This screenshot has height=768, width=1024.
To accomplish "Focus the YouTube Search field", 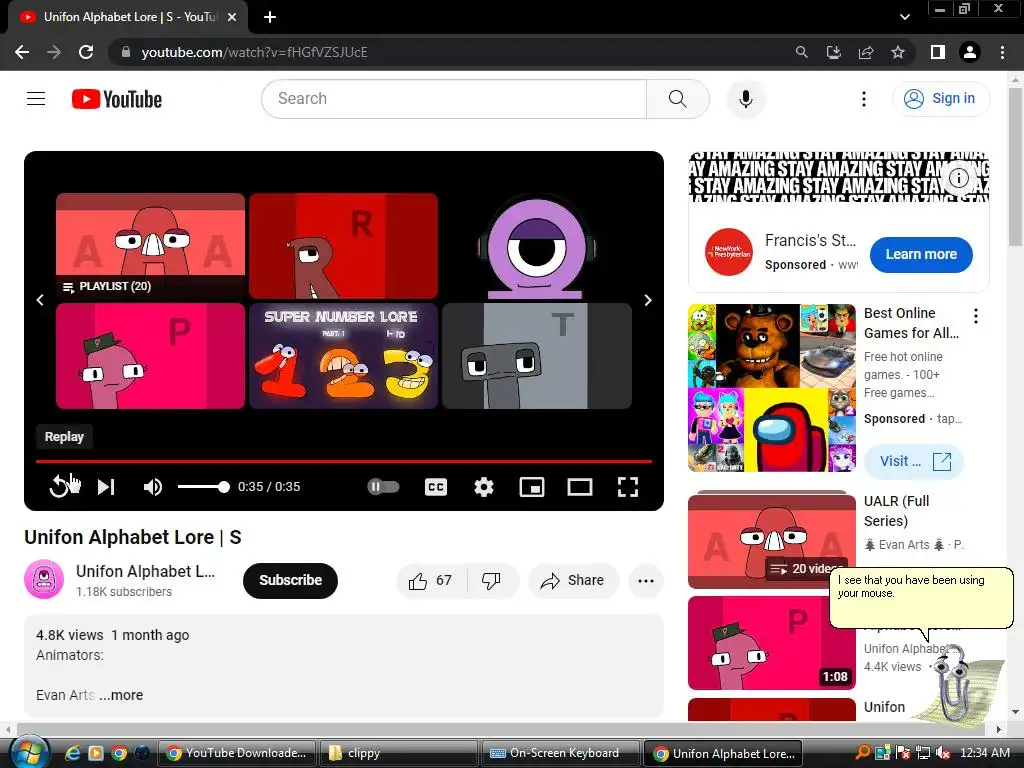I will [454, 99].
